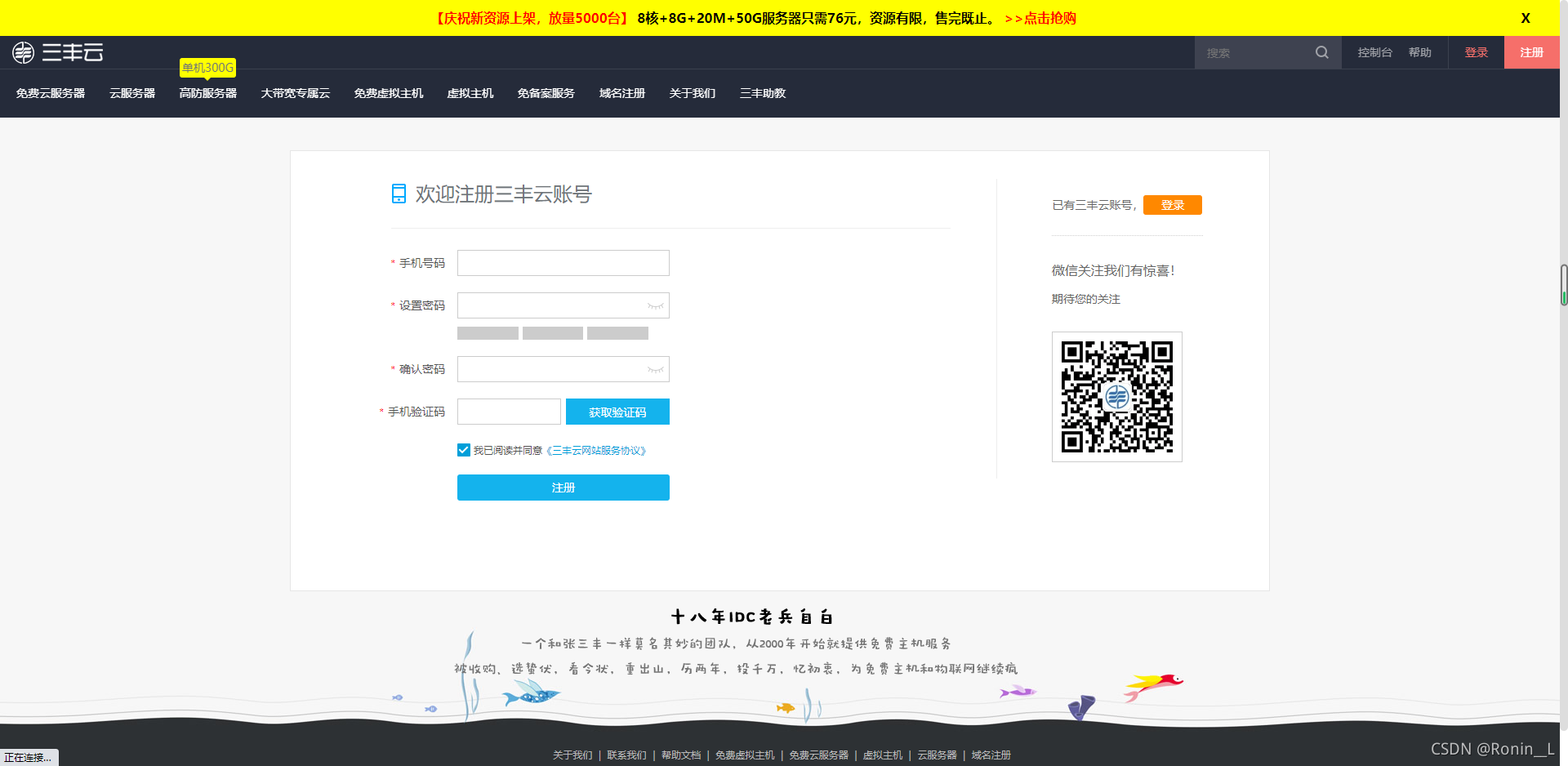
Task: Click the WeChat QR code image
Action: point(1116,397)
